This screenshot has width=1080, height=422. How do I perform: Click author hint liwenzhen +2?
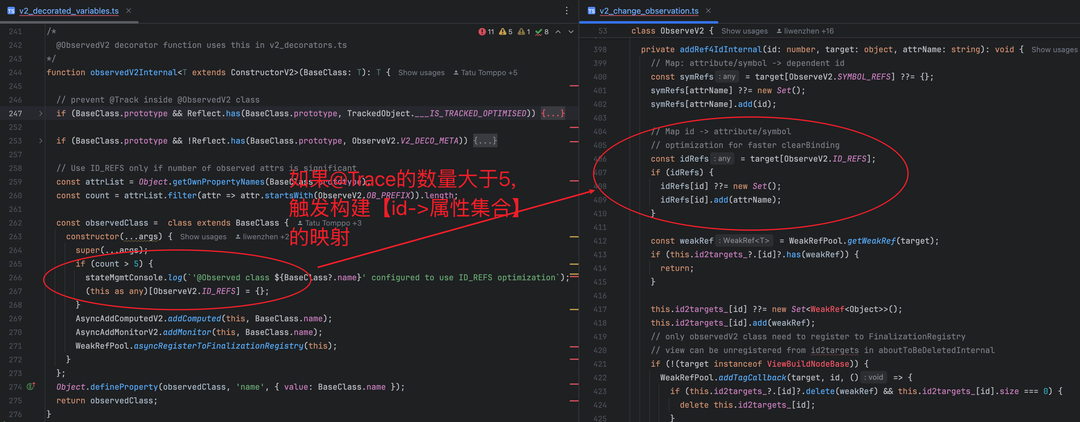tap(262, 237)
